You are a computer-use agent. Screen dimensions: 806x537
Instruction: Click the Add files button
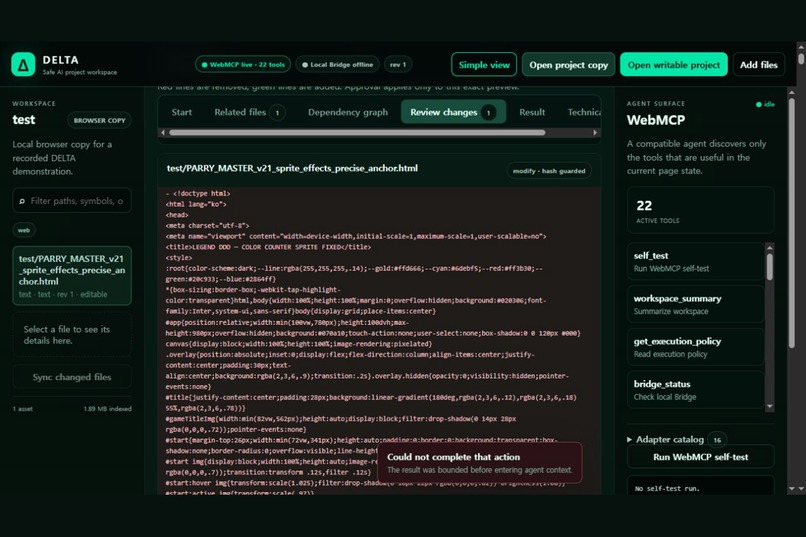click(759, 64)
